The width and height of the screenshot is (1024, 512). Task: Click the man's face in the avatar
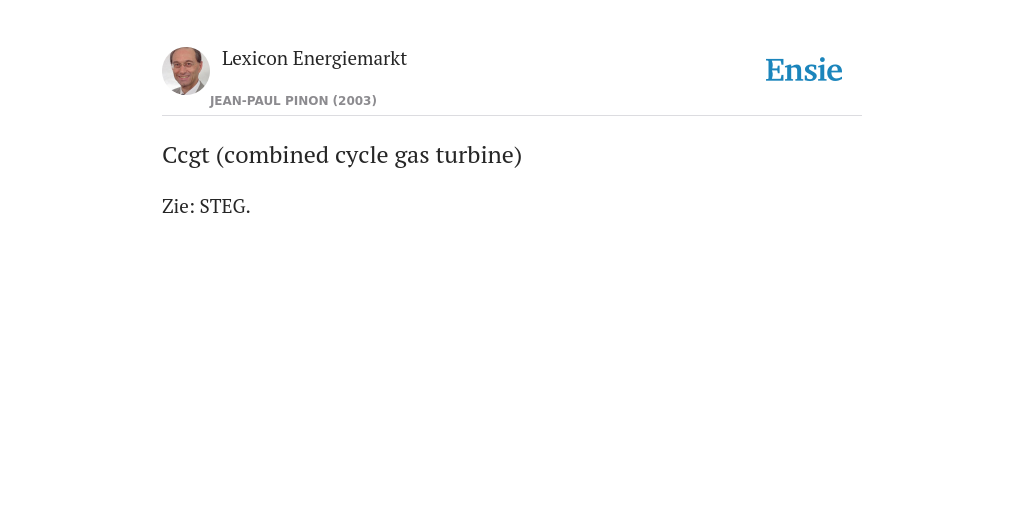click(186, 67)
